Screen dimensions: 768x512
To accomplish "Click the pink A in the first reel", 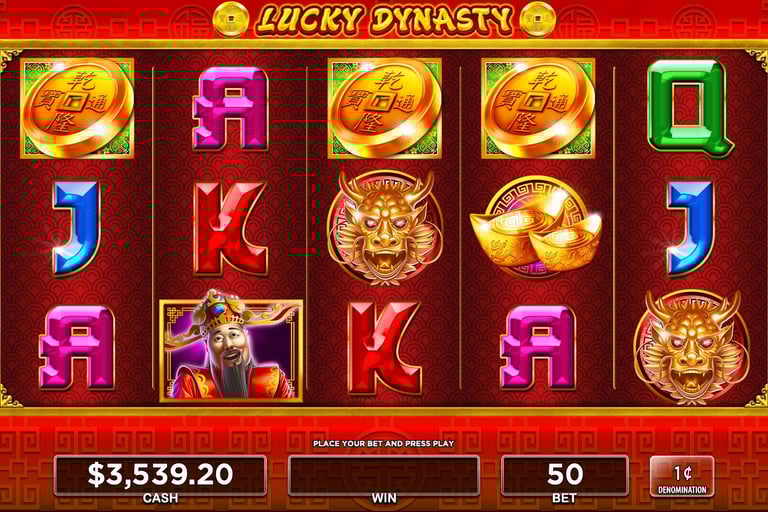I will coord(77,347).
